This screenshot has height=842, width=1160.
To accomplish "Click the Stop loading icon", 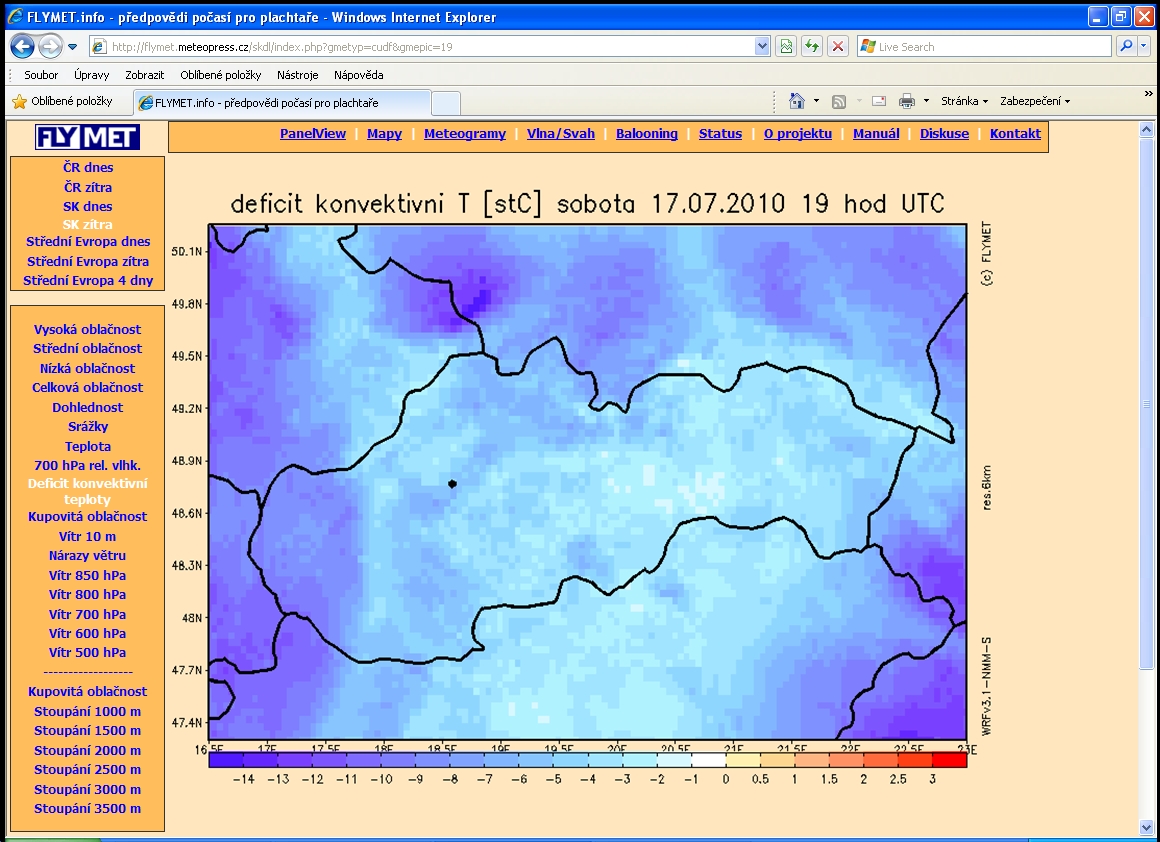I will tap(838, 47).
